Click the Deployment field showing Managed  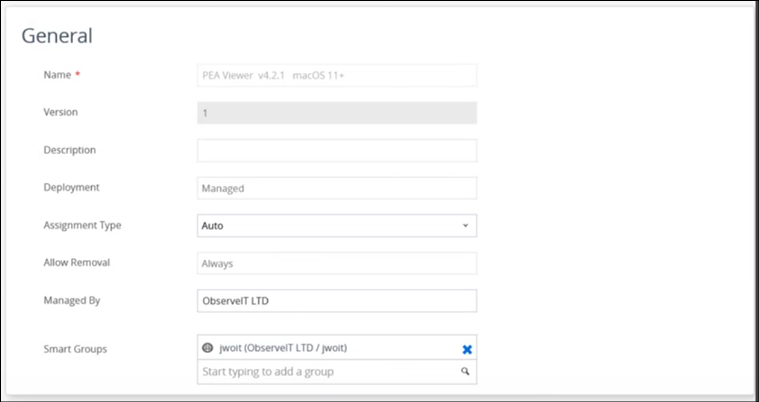click(x=336, y=188)
